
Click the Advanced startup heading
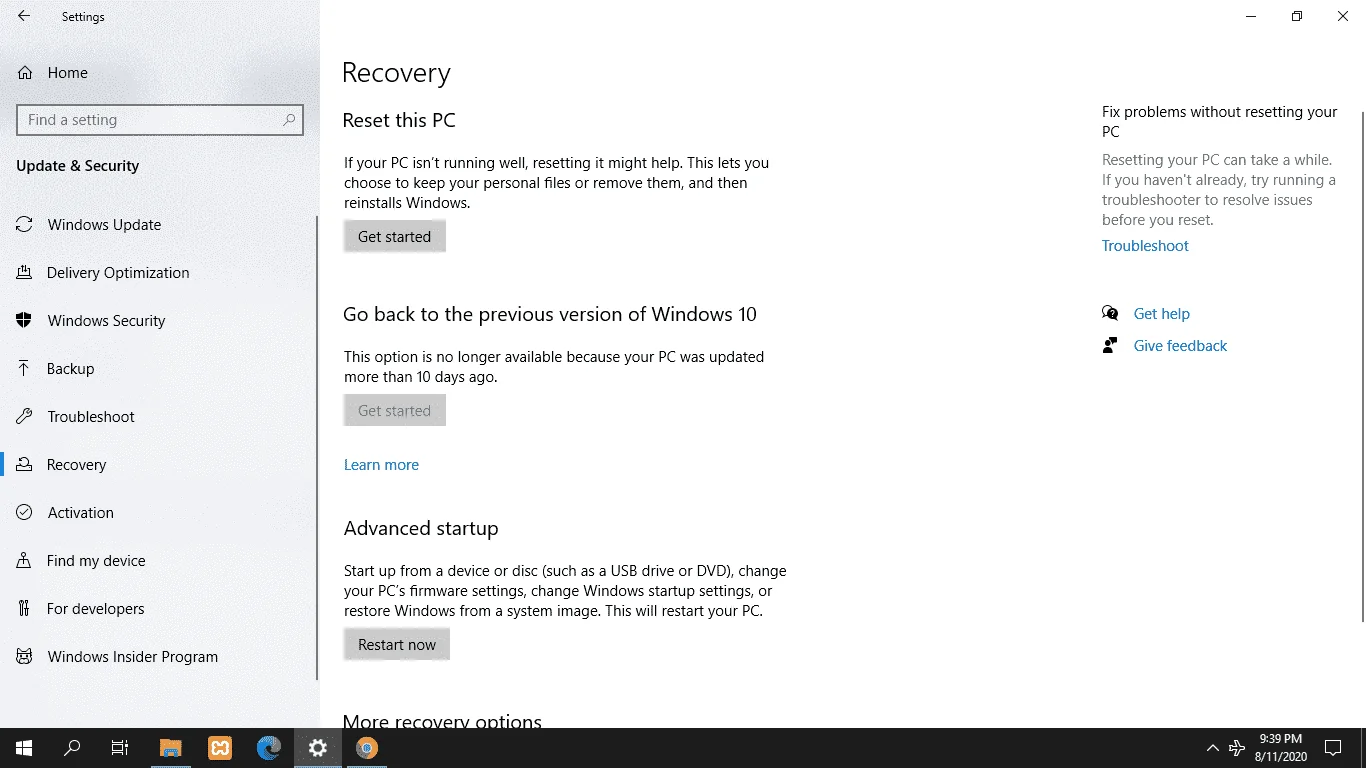[x=421, y=529]
